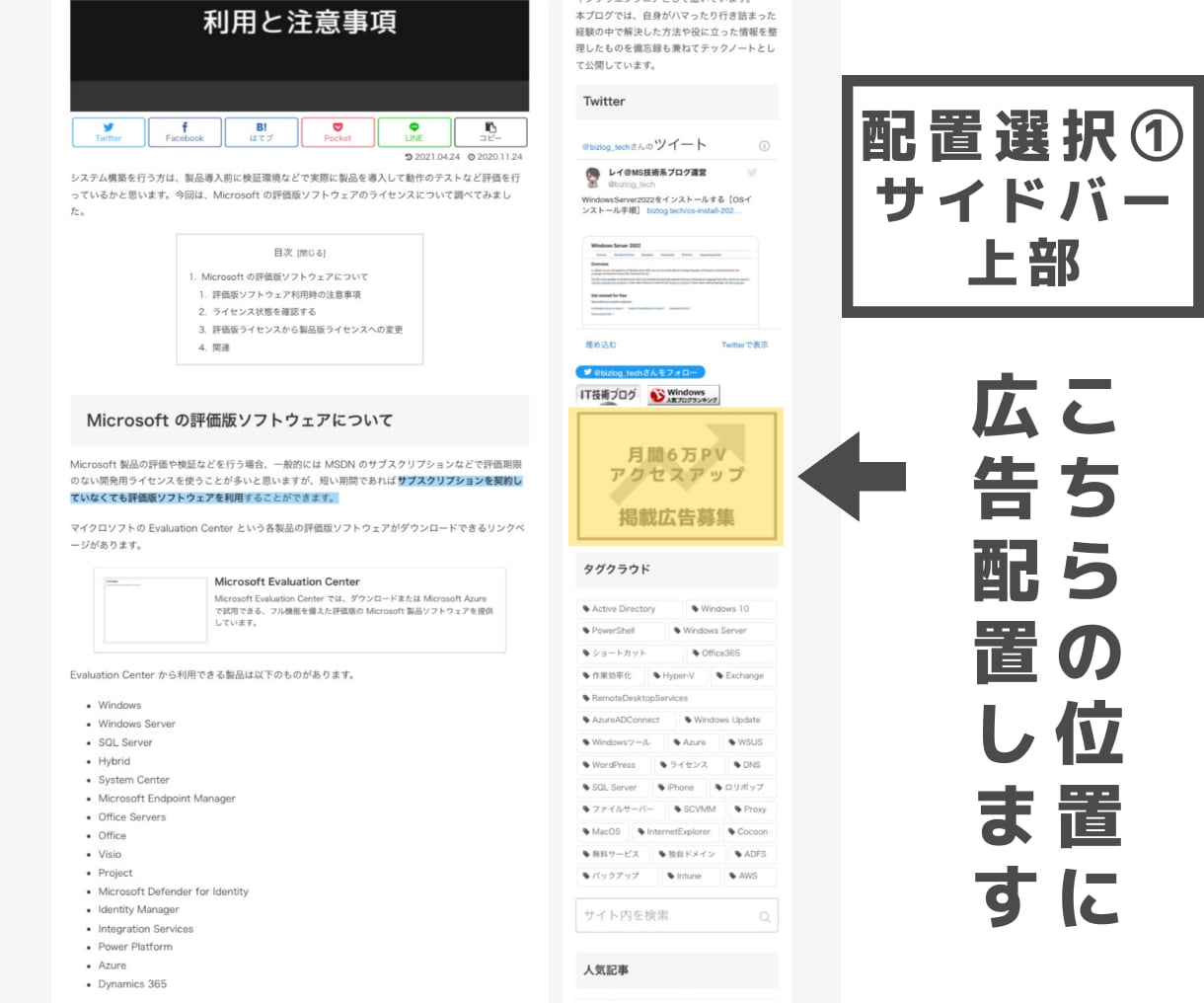Open the IT技術ブログ ranking banner

click(608, 395)
